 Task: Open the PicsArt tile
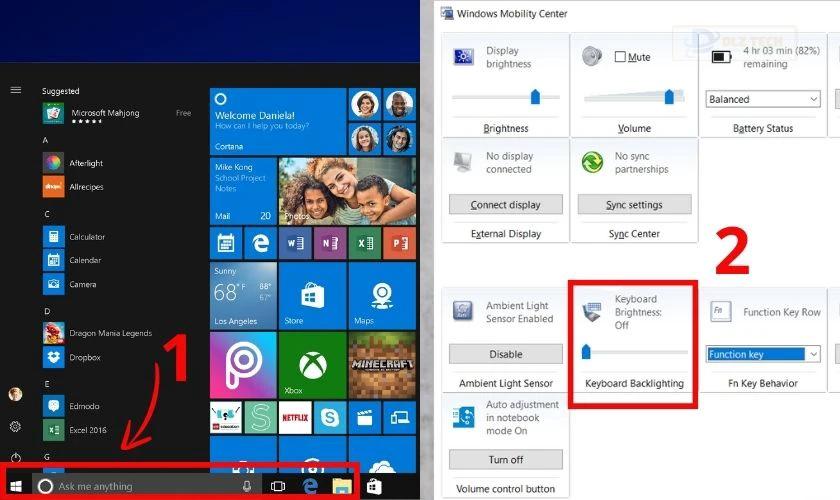tap(243, 365)
